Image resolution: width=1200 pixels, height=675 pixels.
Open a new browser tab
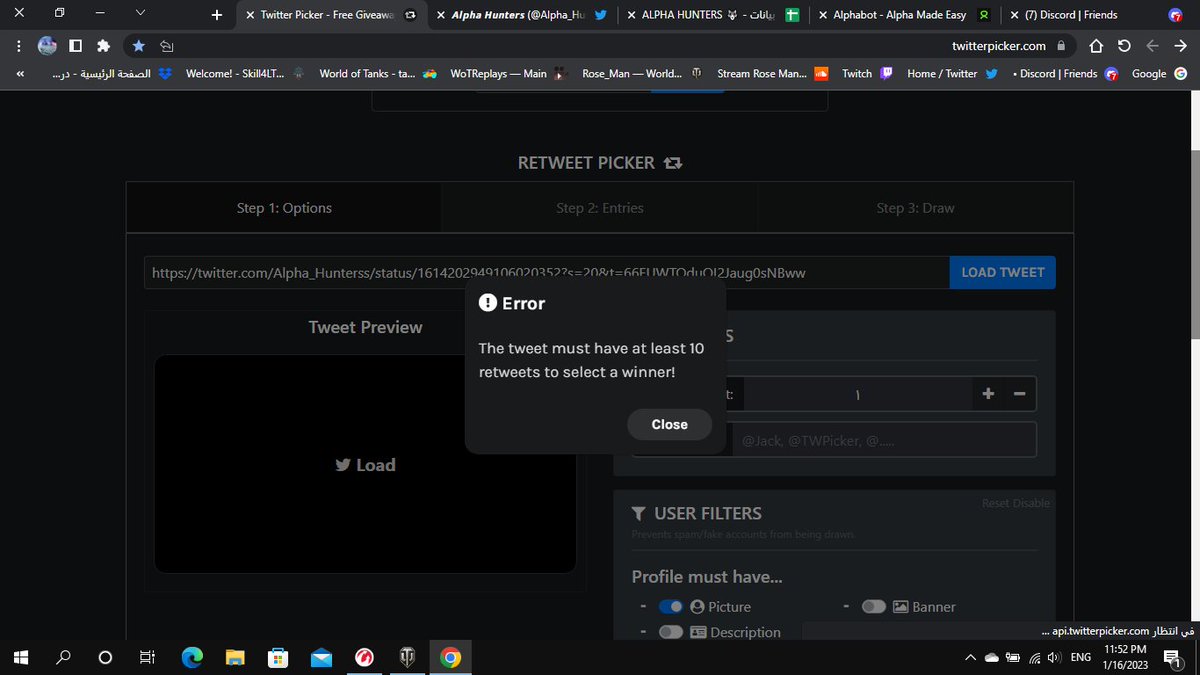click(x=217, y=15)
